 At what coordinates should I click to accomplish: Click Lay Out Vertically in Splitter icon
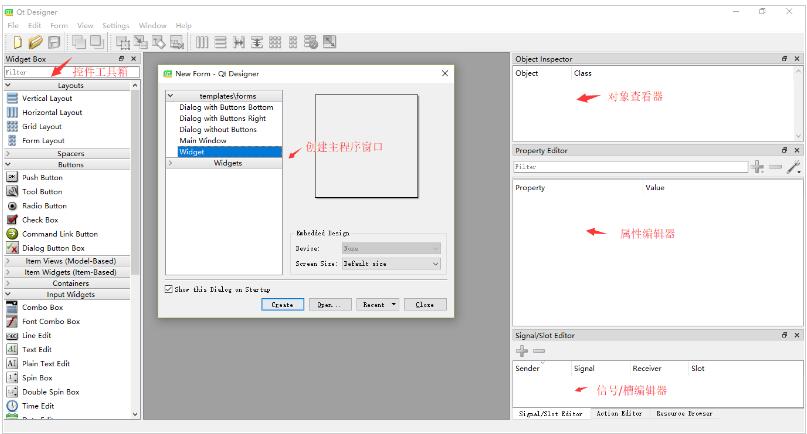[257, 42]
